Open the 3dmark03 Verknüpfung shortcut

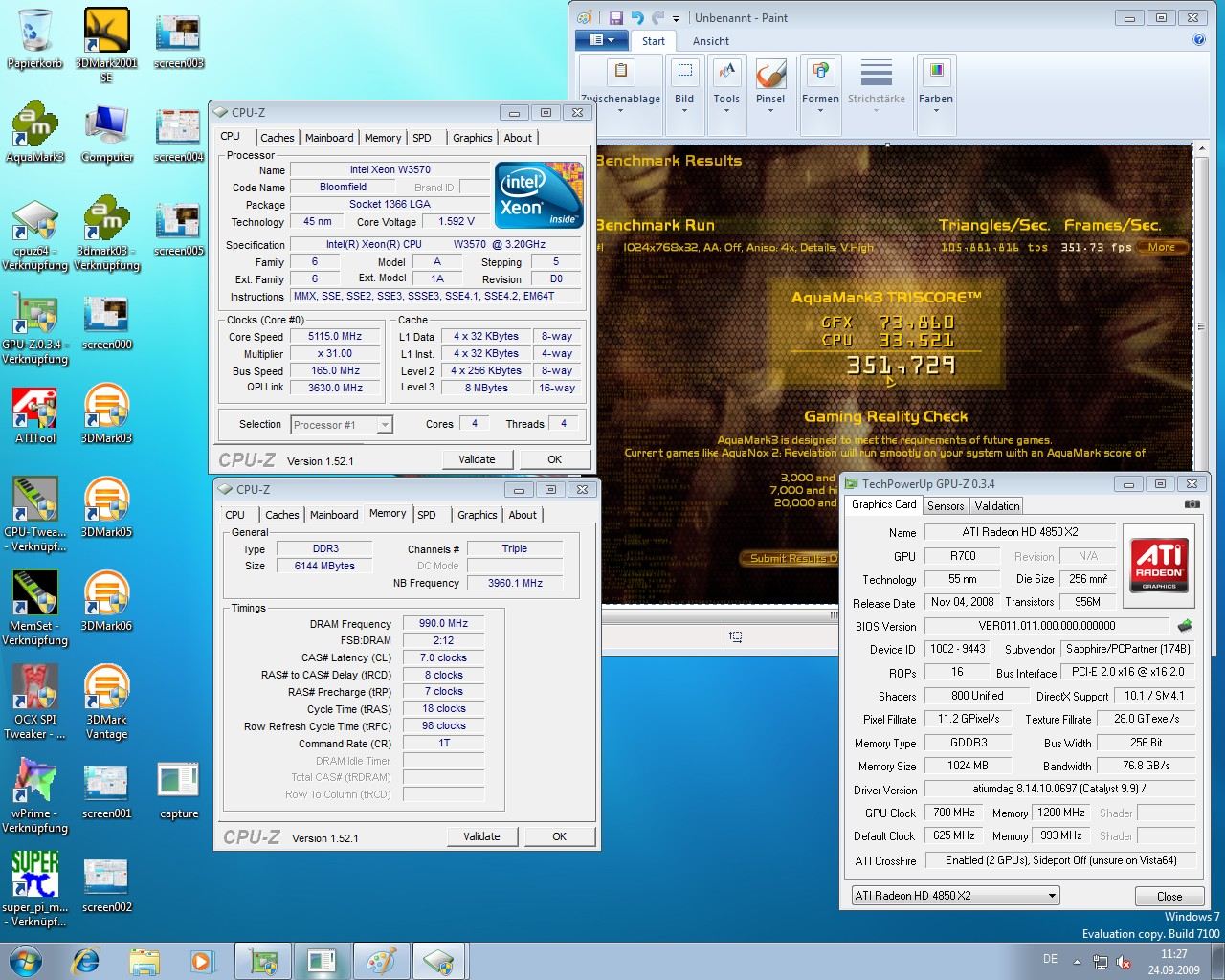pyautogui.click(x=106, y=234)
